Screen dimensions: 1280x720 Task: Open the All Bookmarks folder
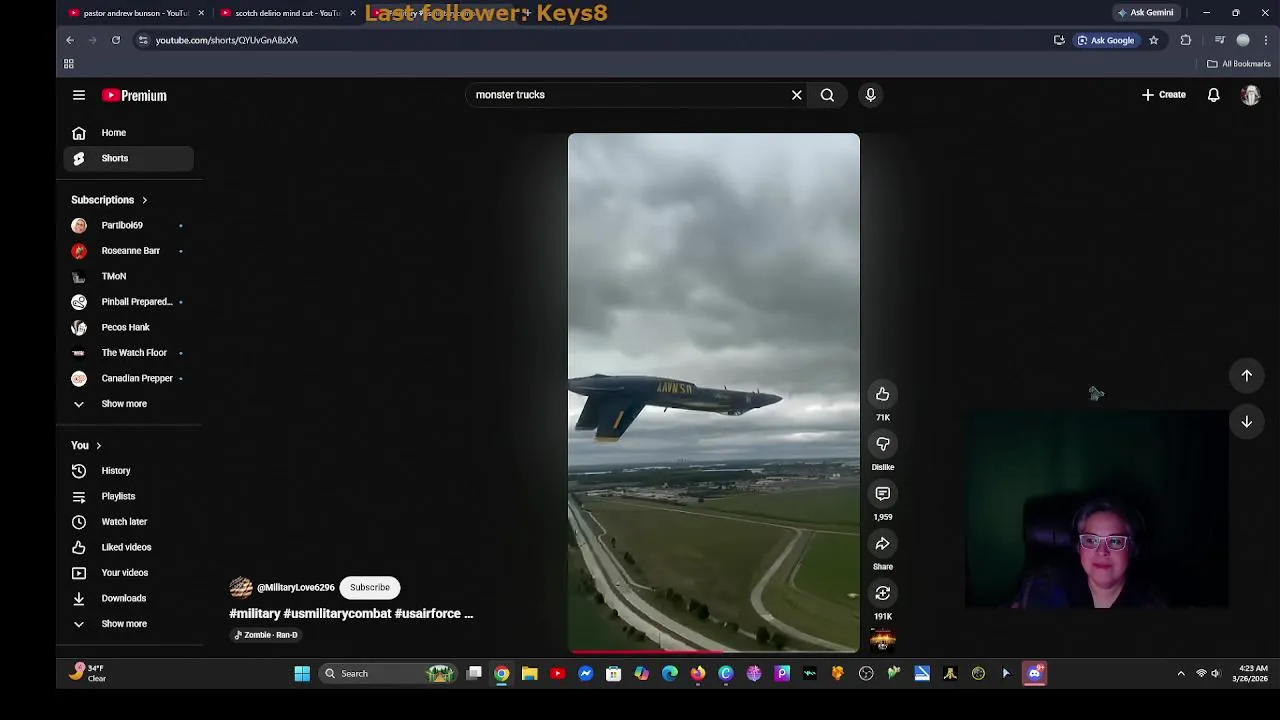(x=1238, y=64)
